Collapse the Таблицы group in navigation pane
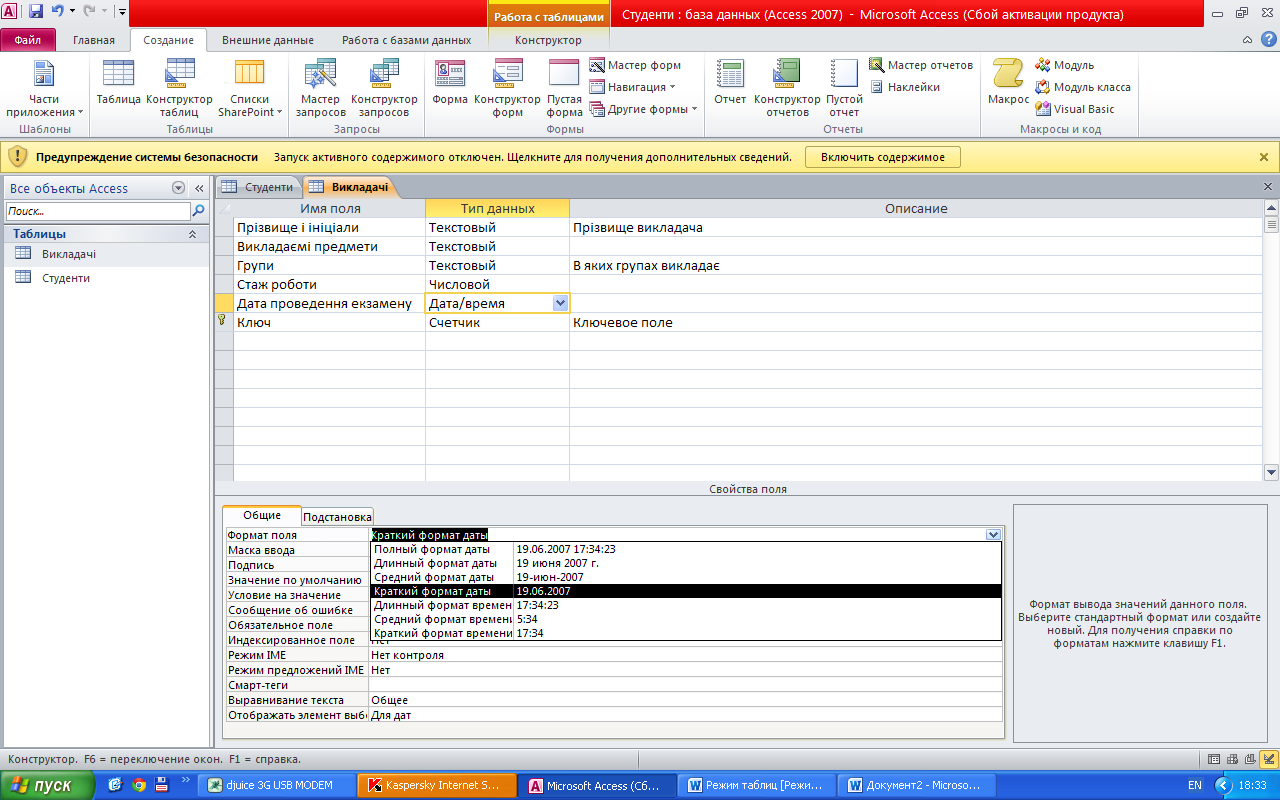Screen dimensions: 1280x800 [x=193, y=234]
